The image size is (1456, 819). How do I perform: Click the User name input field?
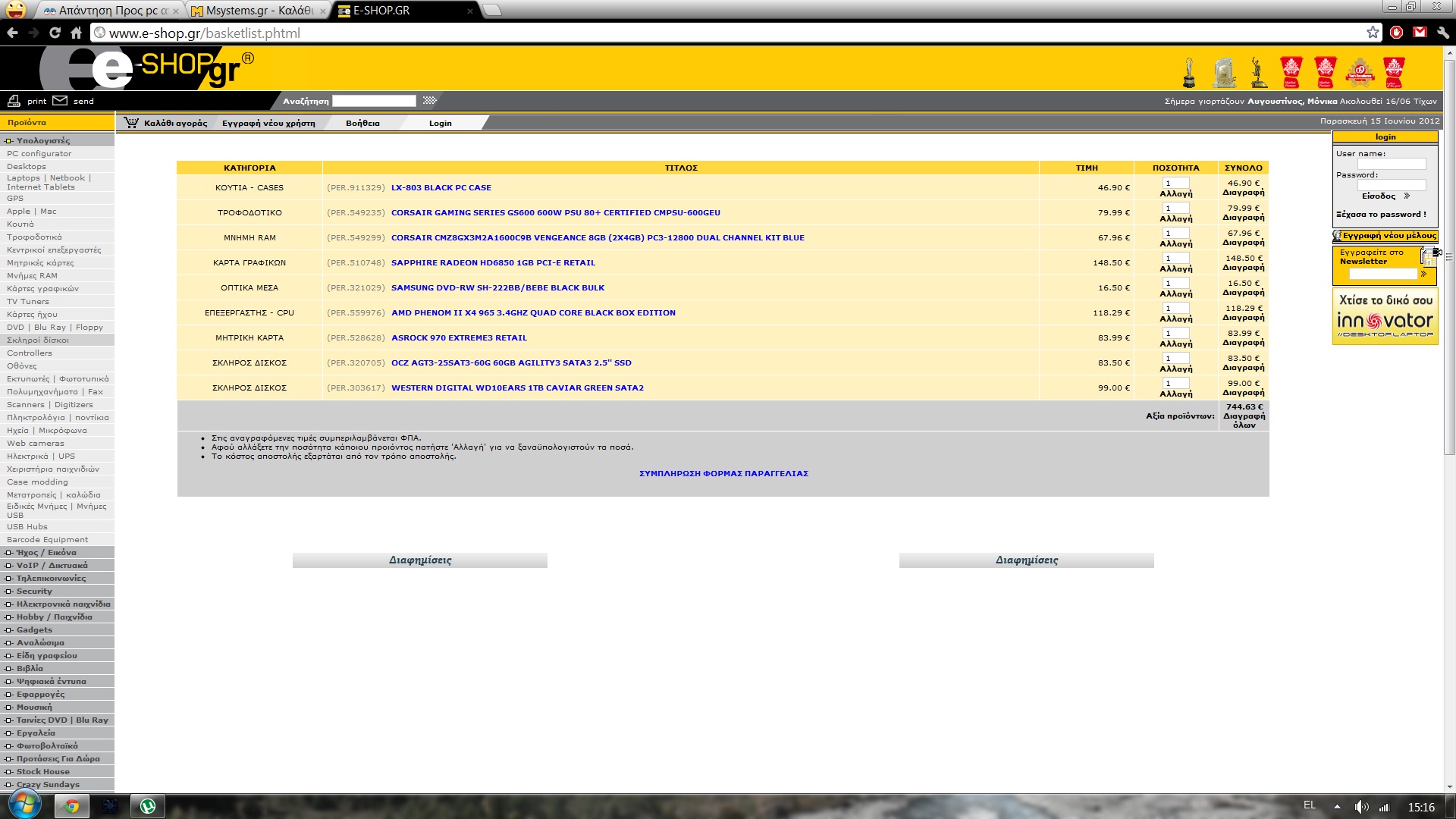(x=1392, y=164)
